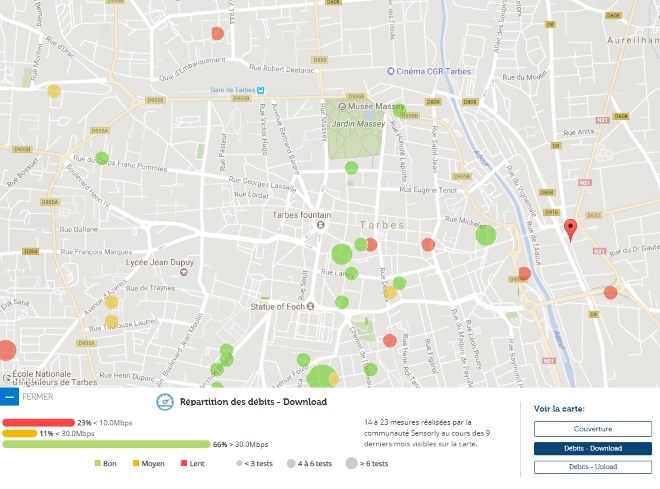Click the red location pin marker

(570, 229)
